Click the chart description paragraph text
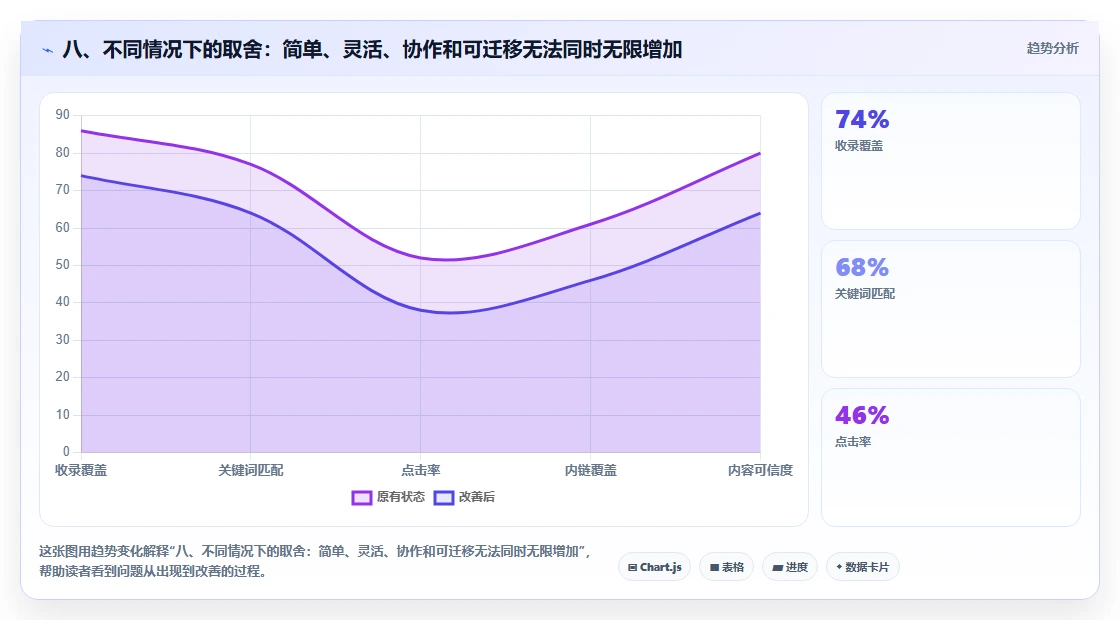 (x=315, y=561)
